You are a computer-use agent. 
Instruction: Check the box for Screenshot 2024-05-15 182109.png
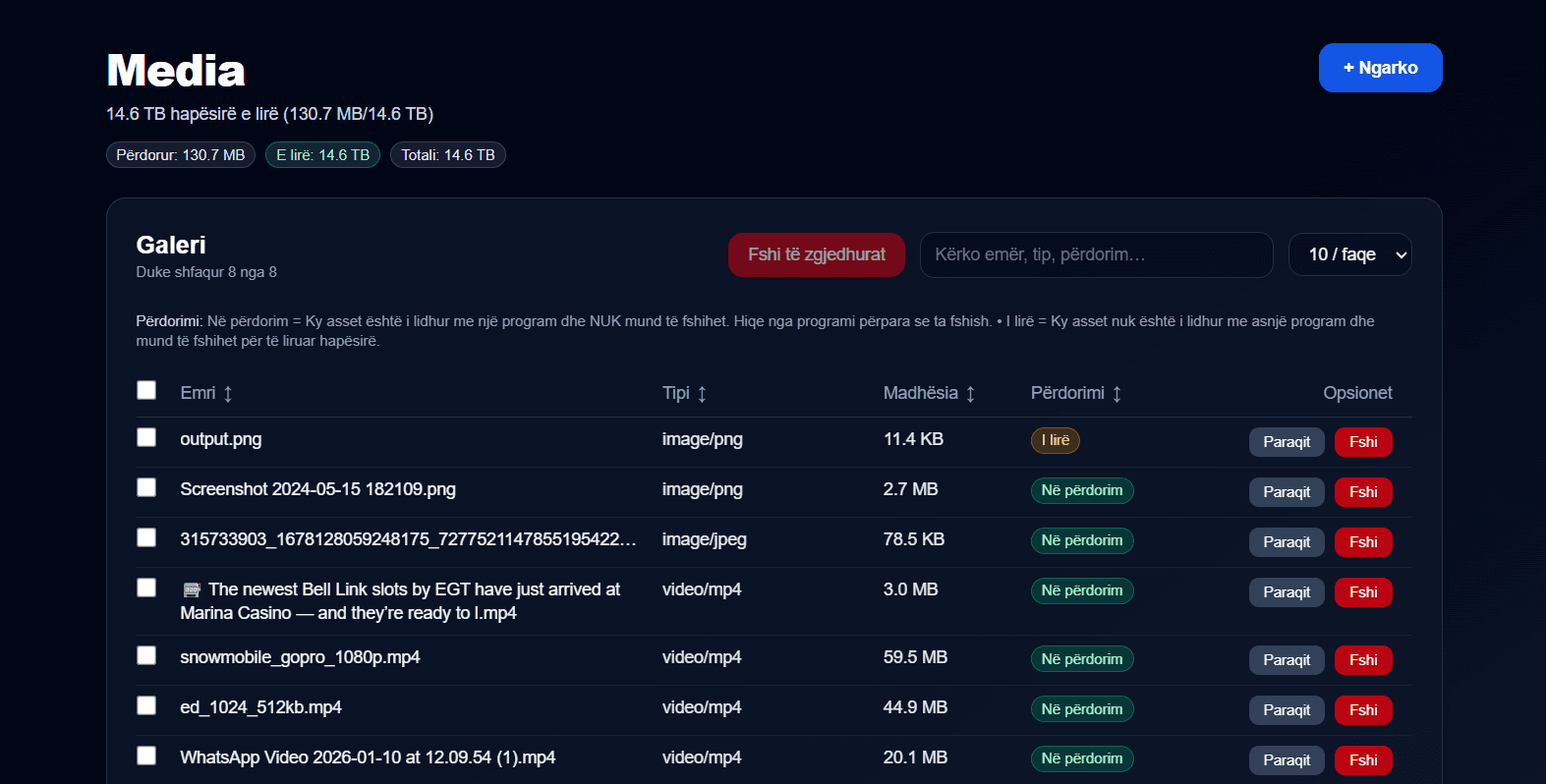point(146,487)
